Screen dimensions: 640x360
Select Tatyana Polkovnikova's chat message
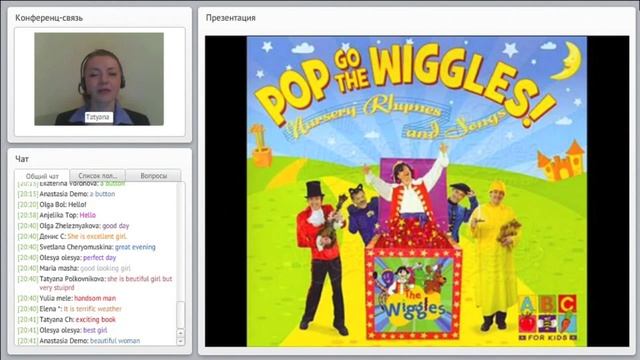[95, 283]
